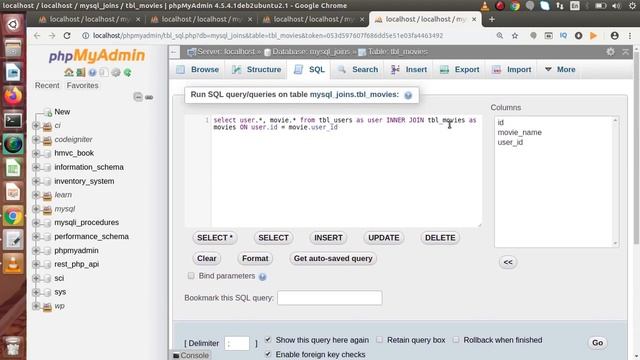Open phpMyAdmin documentation help icon

click(93, 72)
